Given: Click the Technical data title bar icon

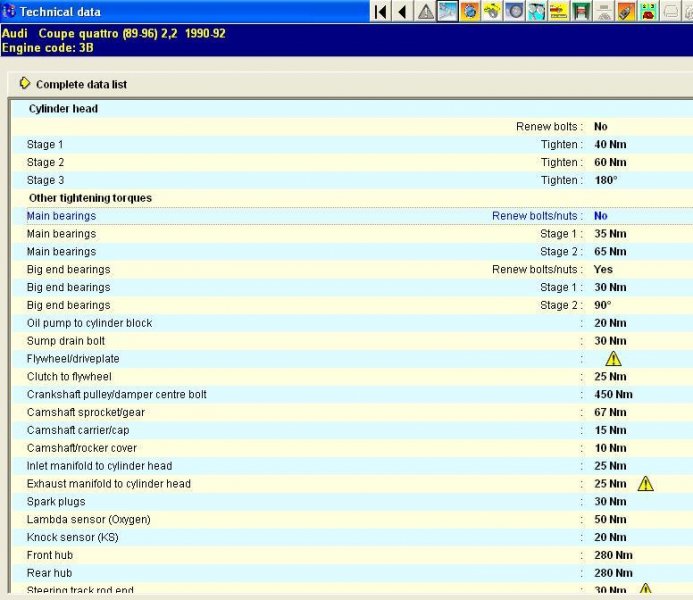Looking at the screenshot, I should (10, 11).
